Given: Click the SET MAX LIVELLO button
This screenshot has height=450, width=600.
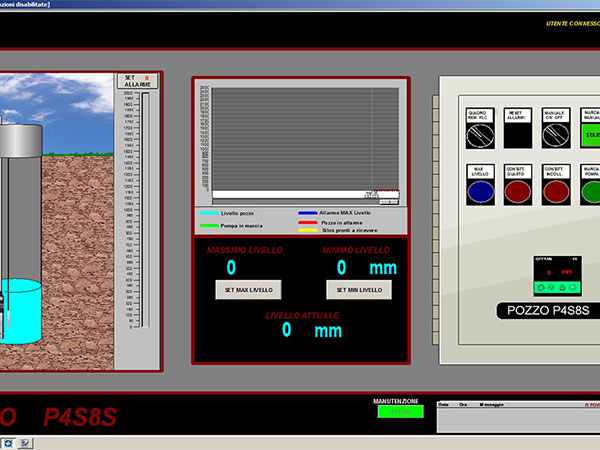Looking at the screenshot, I should pos(249,289).
